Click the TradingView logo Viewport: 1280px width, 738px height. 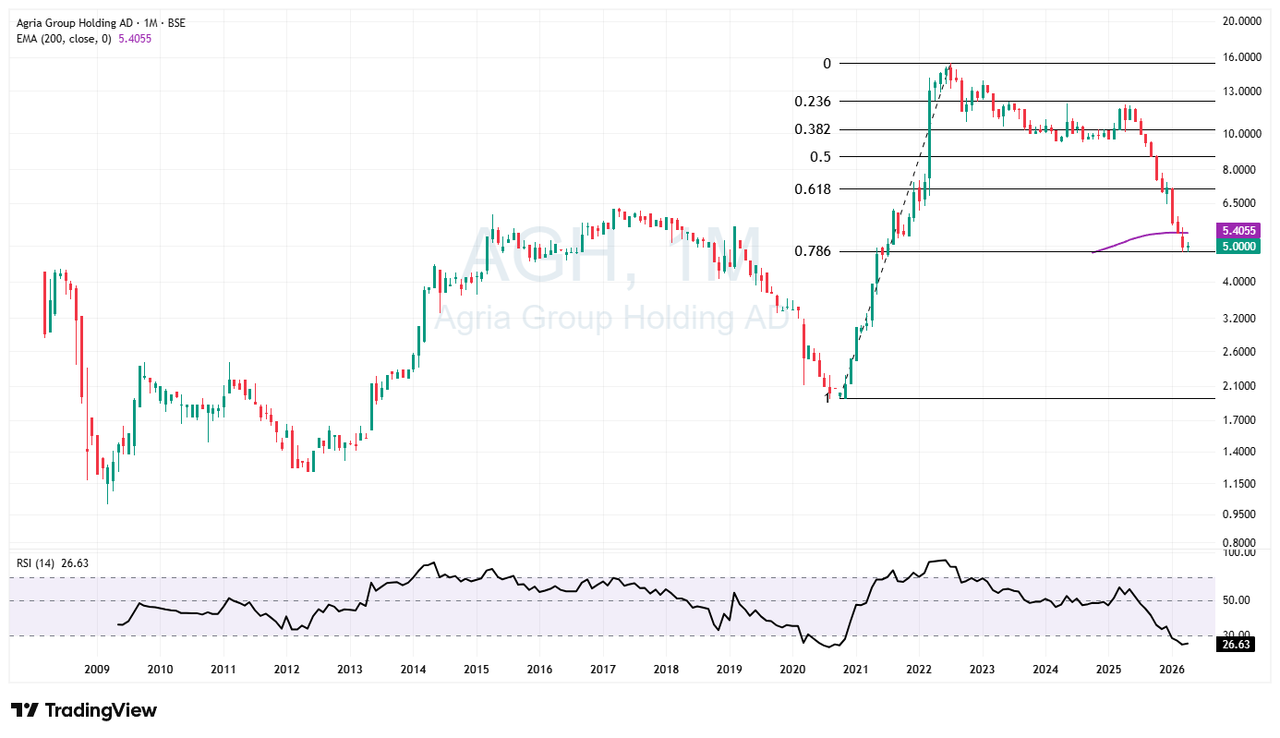(x=85, y=710)
